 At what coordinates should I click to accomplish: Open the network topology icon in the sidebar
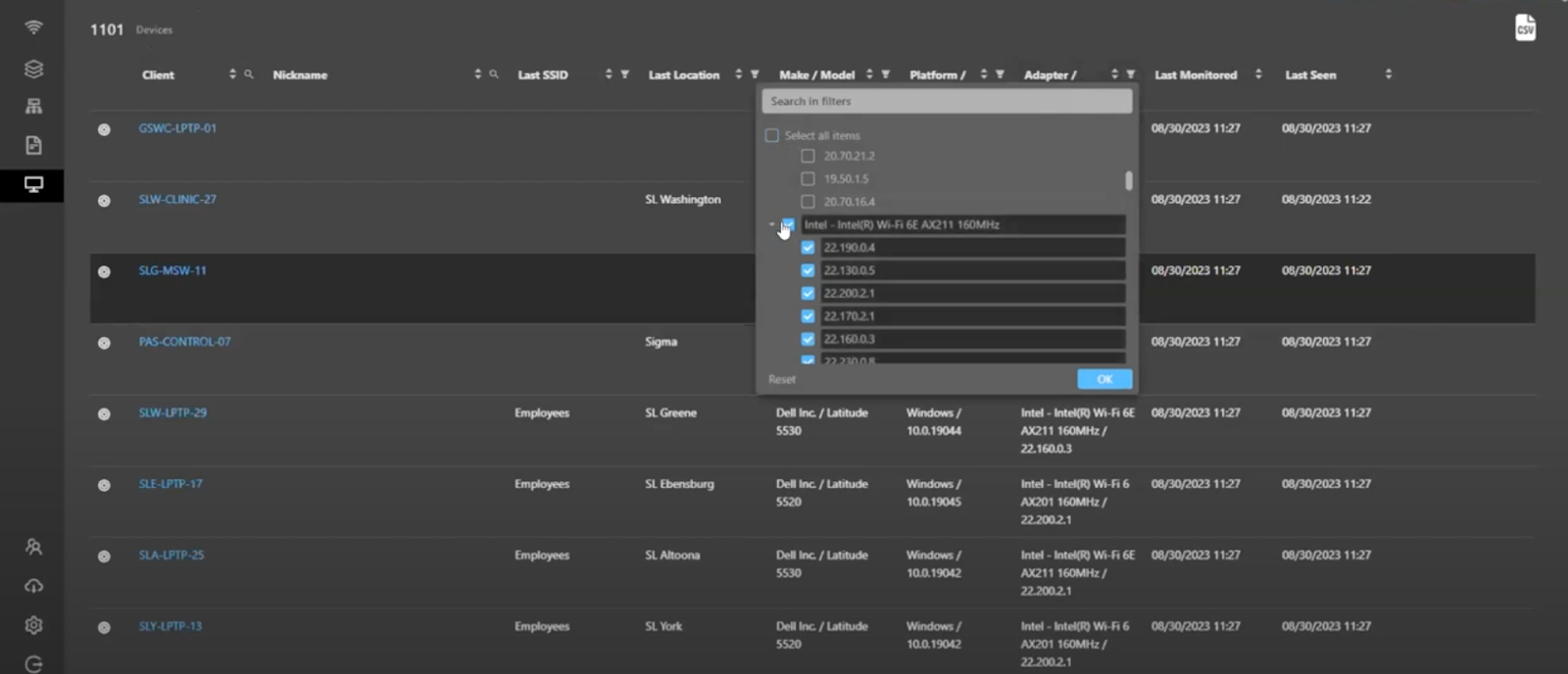[x=33, y=106]
